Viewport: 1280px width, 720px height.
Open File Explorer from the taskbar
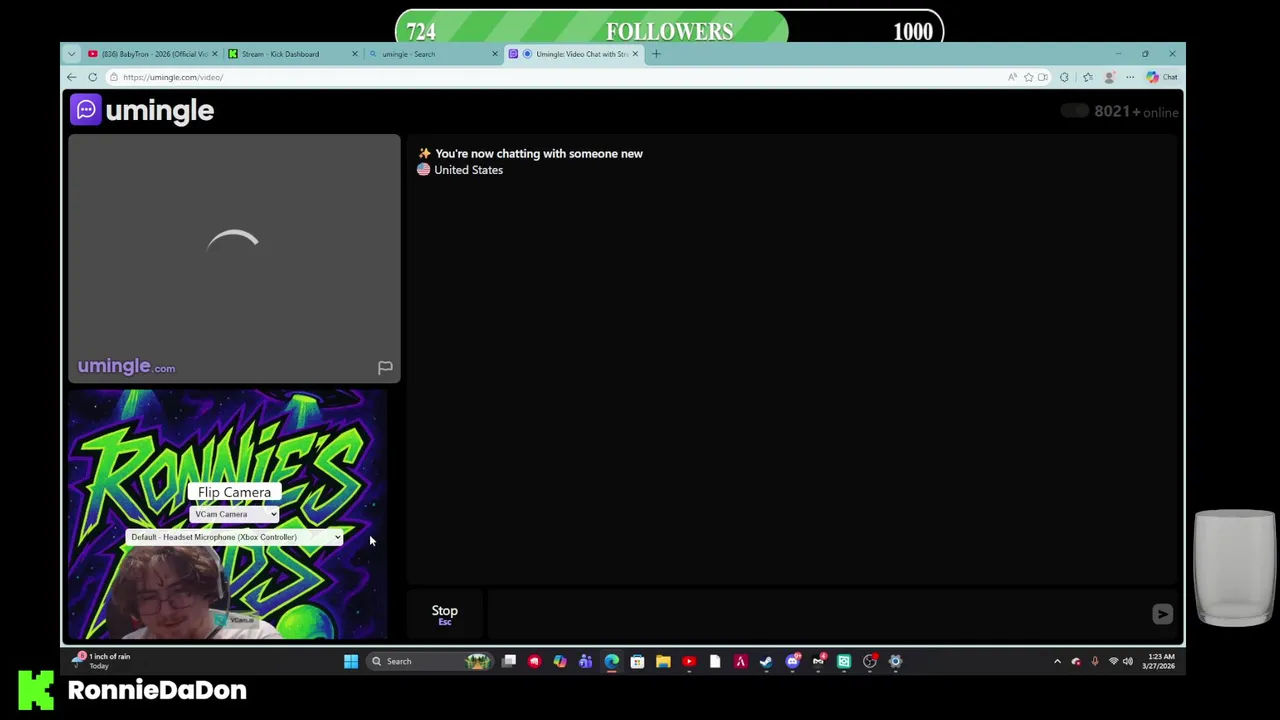coord(663,661)
